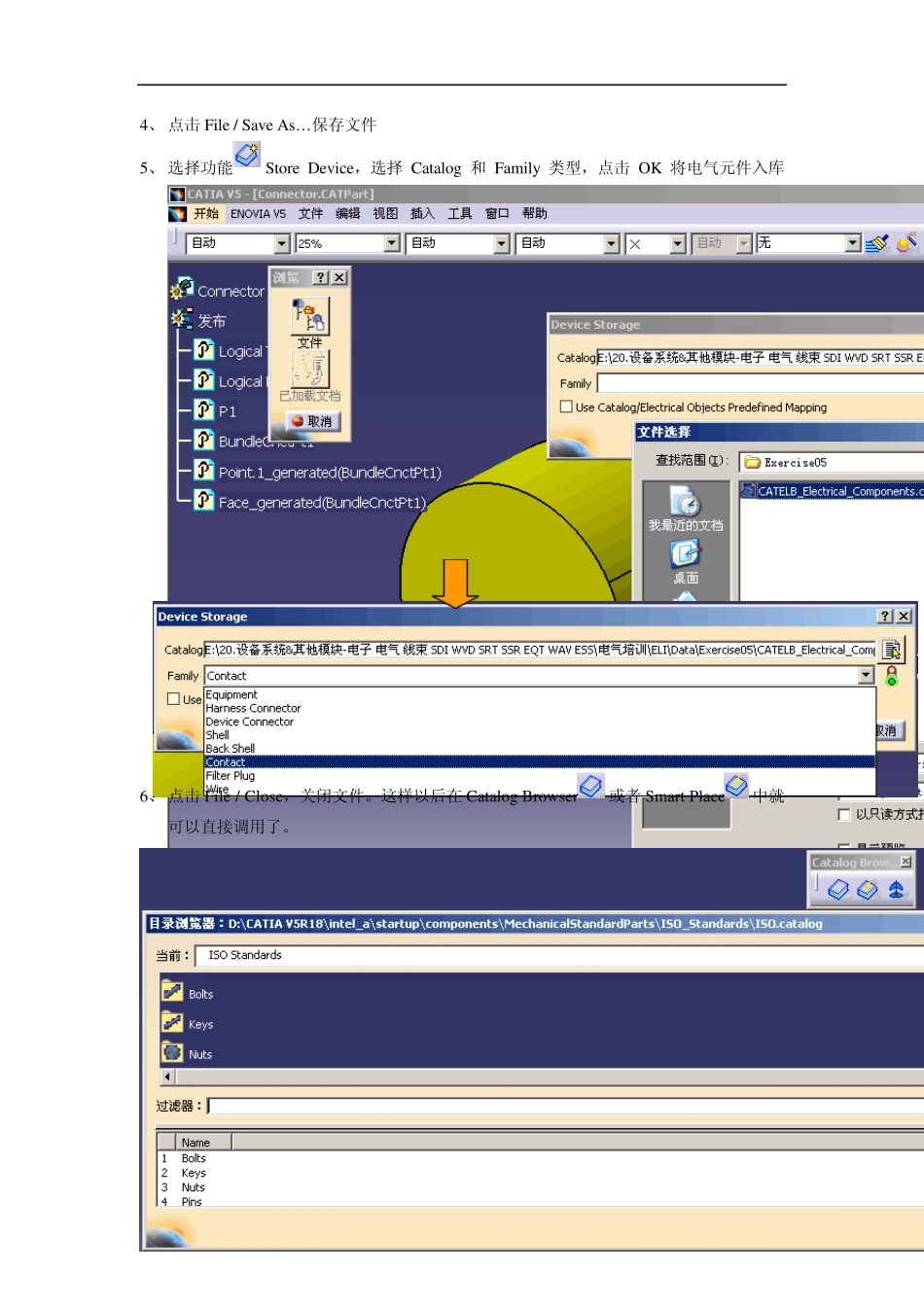Click the Store Device icon in step 5
Image resolution: width=924 pixels, height=1307 pixels.
pyautogui.click(x=247, y=155)
